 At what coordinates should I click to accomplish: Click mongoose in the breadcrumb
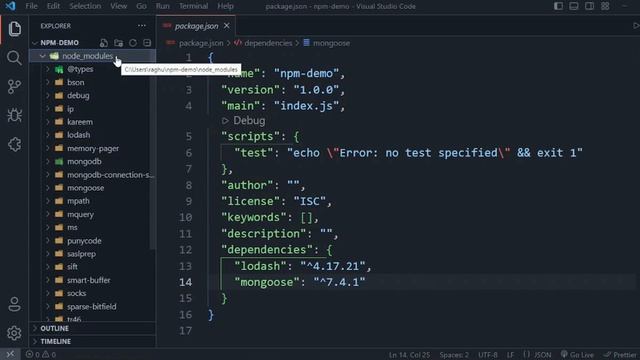(331, 43)
